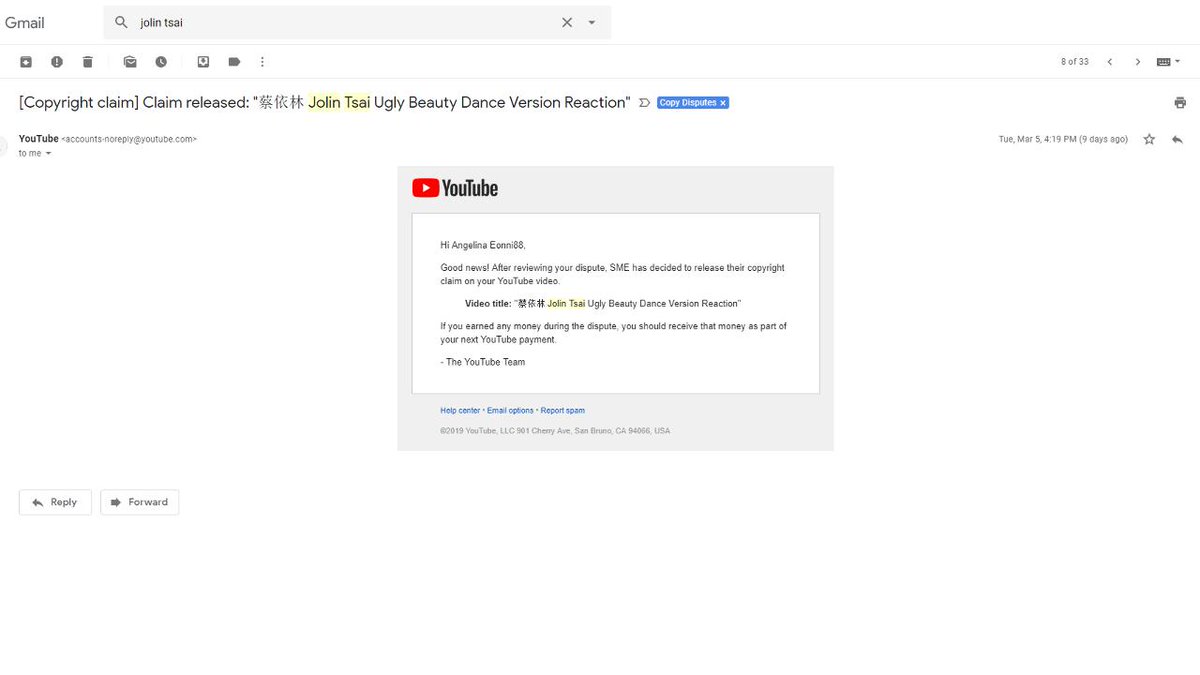Delete the email with the trash icon
This screenshot has width=1200, height=675.
[x=87, y=62]
